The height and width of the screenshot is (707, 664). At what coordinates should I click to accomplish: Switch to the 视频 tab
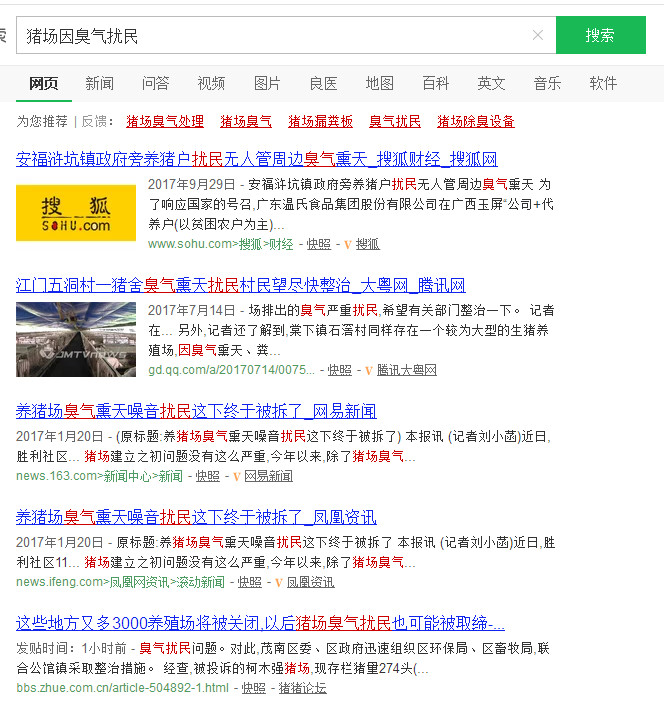click(x=211, y=83)
